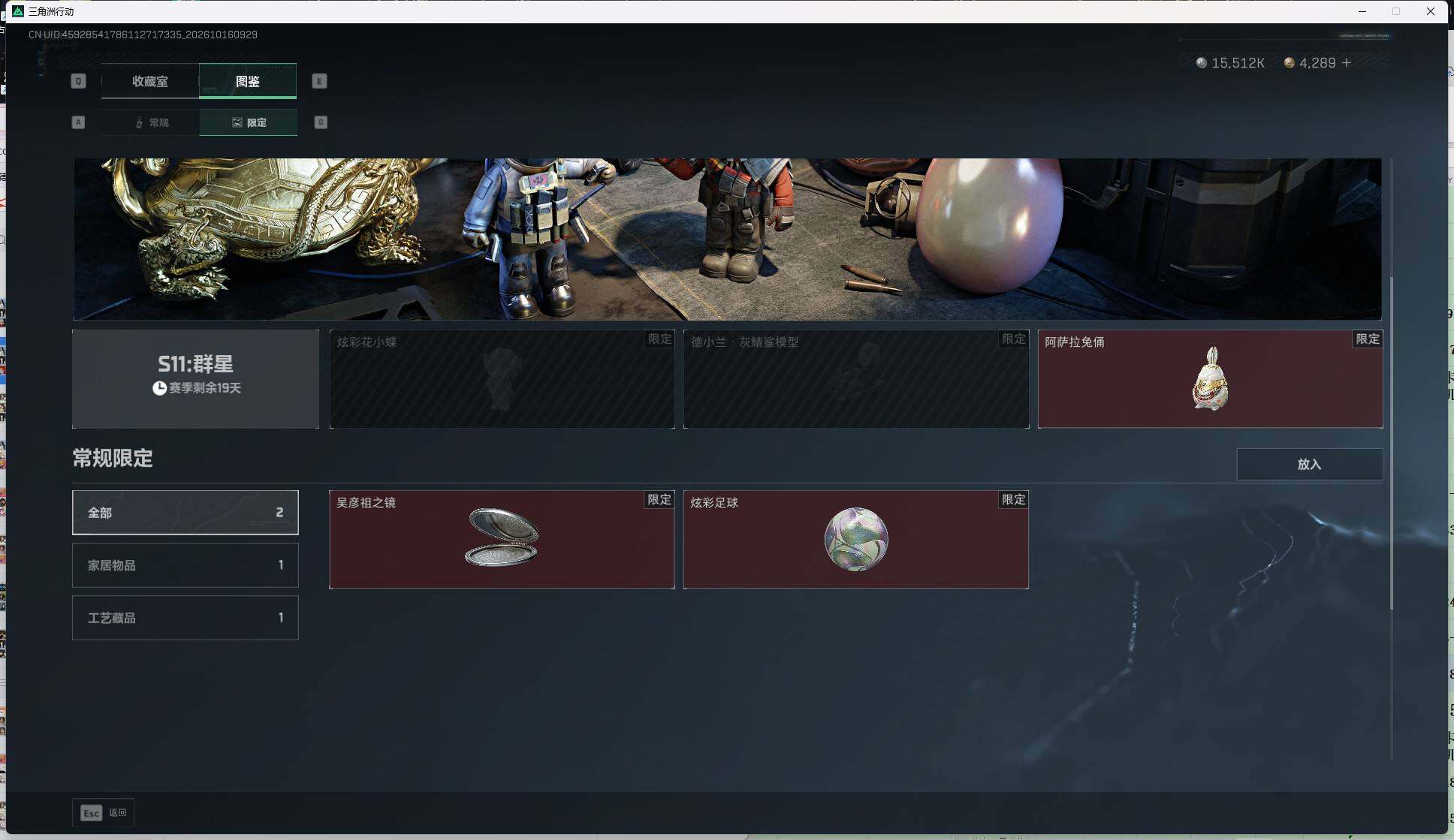
Task: Select the 炫彩足球 item card
Action: click(856, 540)
